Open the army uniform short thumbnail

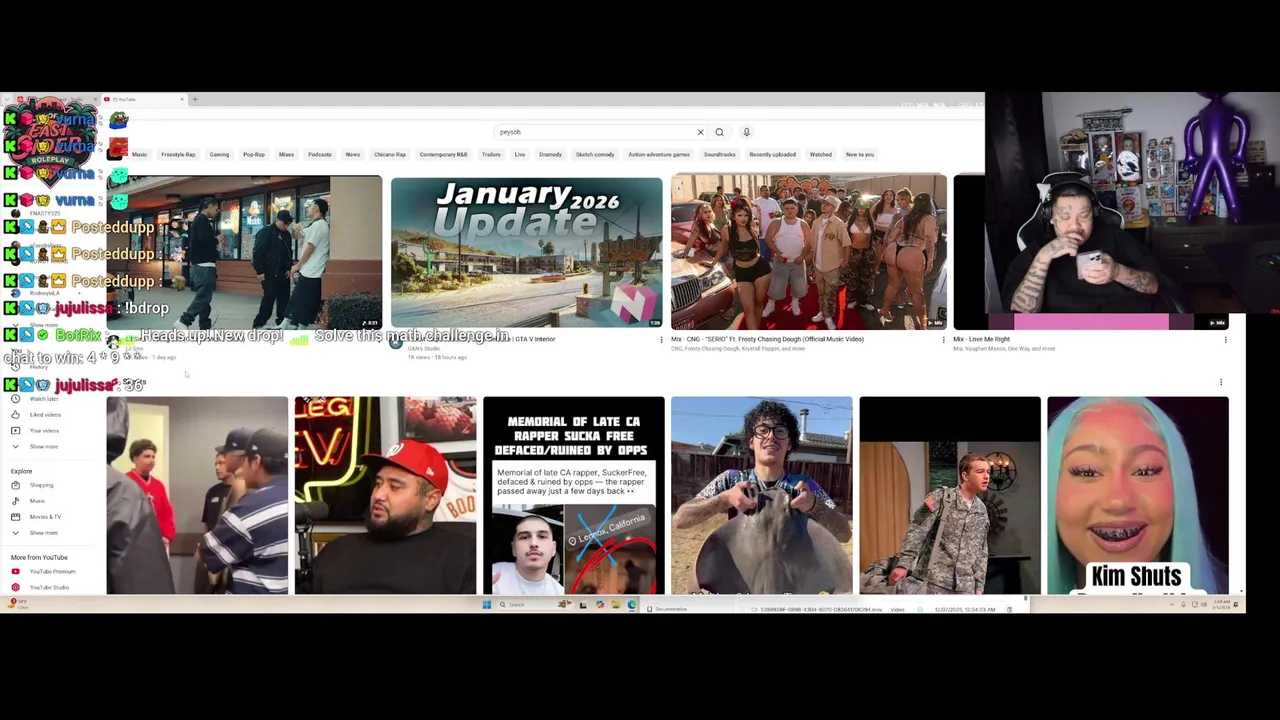(x=950, y=495)
